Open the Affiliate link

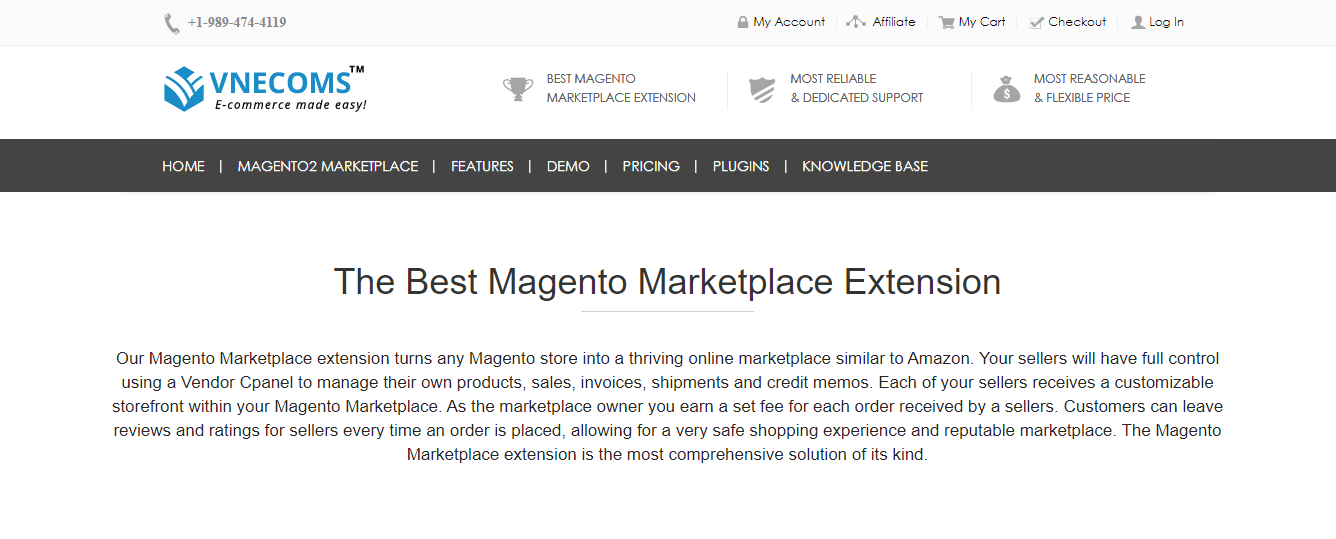(894, 22)
